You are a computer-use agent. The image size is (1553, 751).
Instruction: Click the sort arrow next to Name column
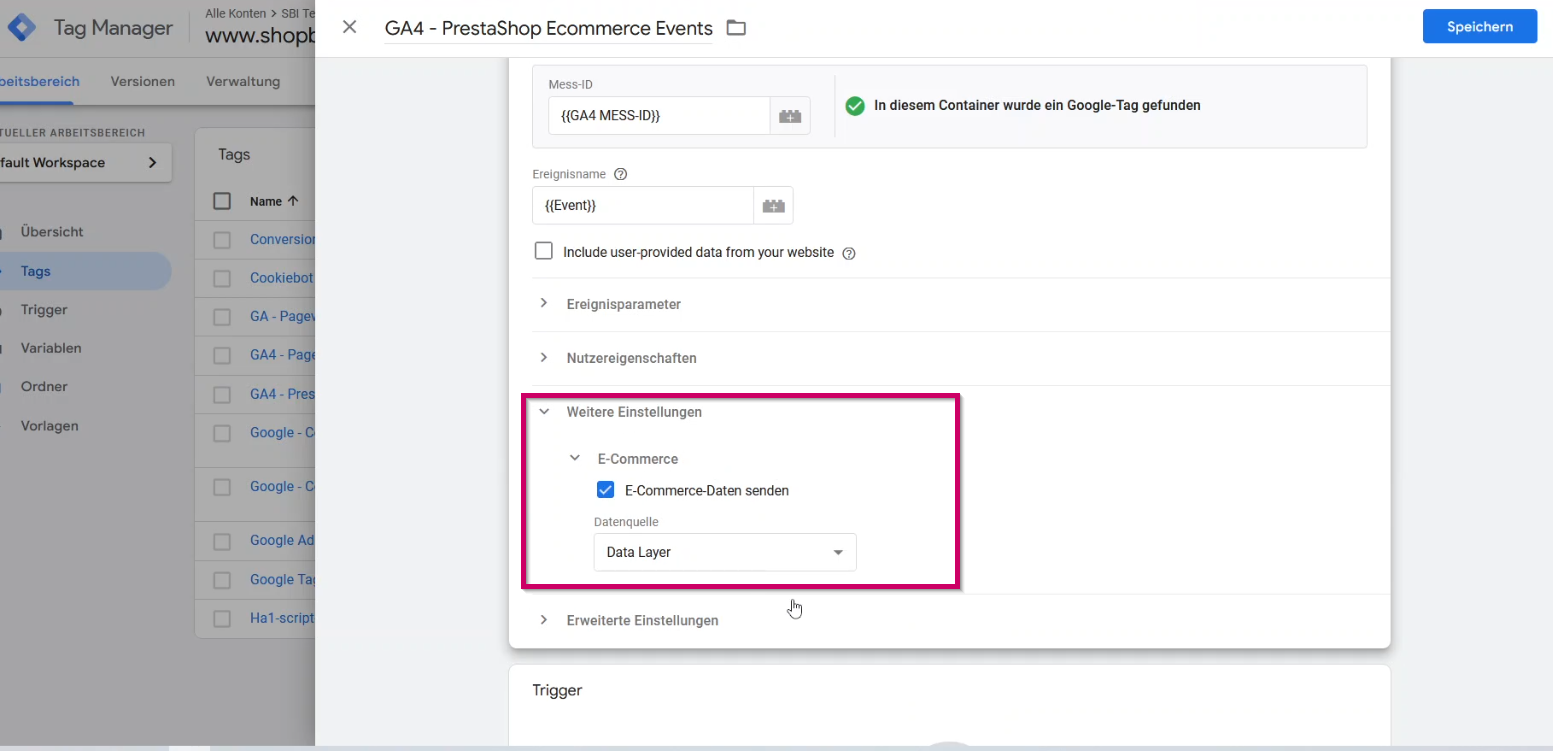click(293, 201)
